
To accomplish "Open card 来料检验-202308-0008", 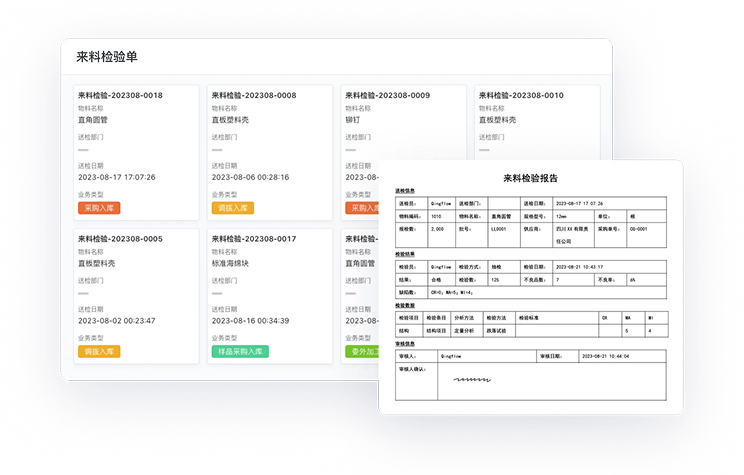I will 270,153.
